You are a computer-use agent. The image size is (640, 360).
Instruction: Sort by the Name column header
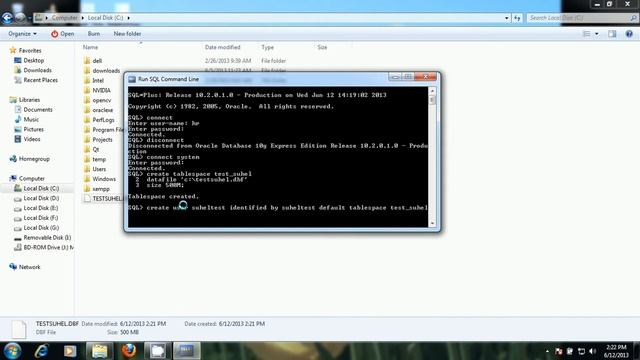90,47
